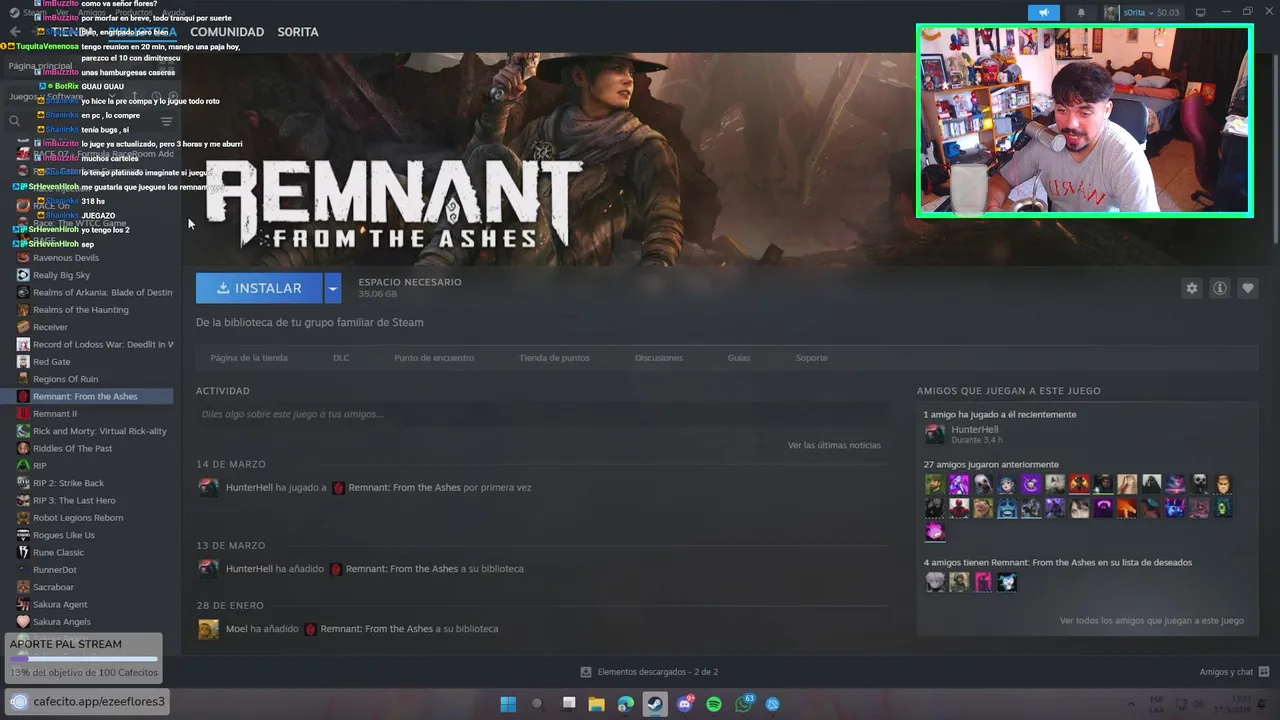Open WhatsApp from the taskbar
Screen dimensions: 1280x720
[x=744, y=704]
